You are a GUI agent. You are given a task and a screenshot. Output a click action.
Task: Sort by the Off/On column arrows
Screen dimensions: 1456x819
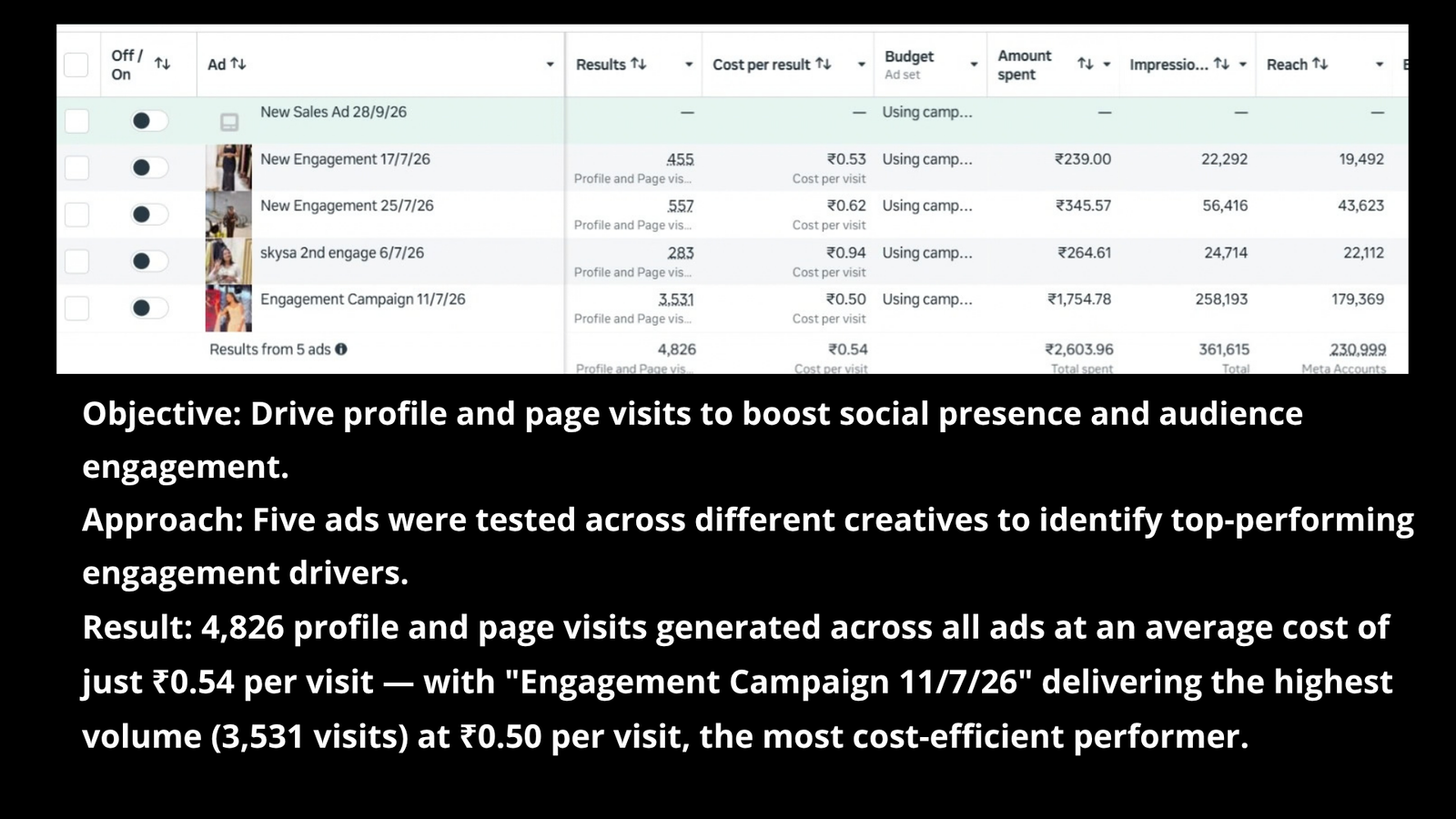click(162, 64)
